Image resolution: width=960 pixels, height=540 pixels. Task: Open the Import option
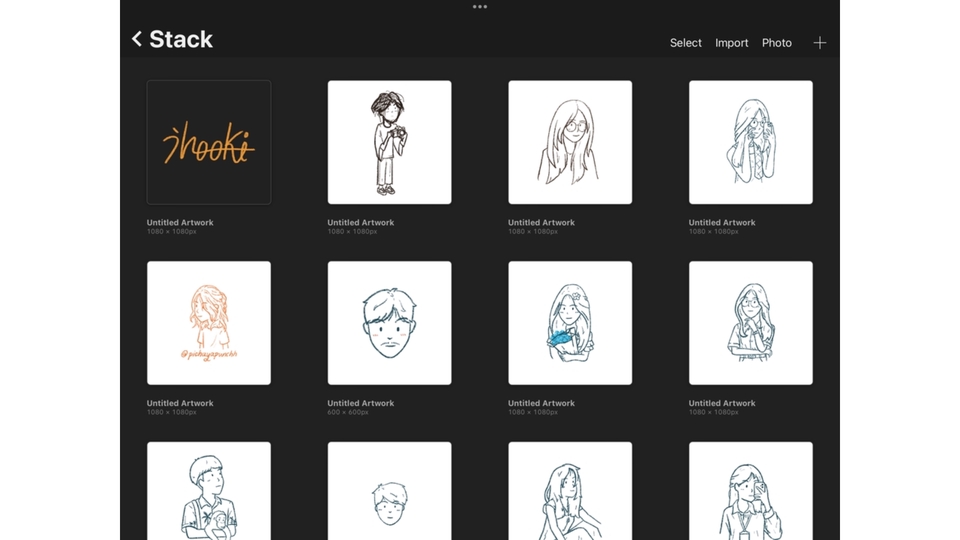[x=731, y=43]
